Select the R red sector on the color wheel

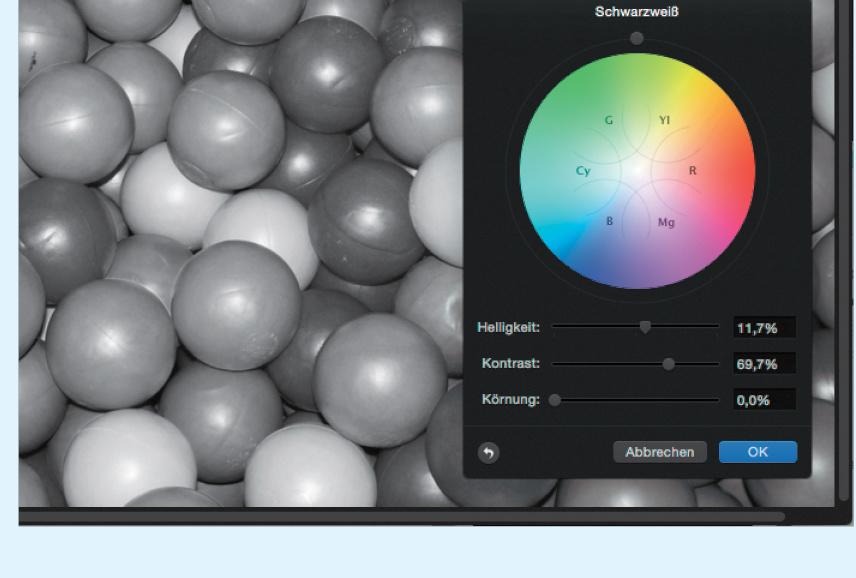pos(693,170)
